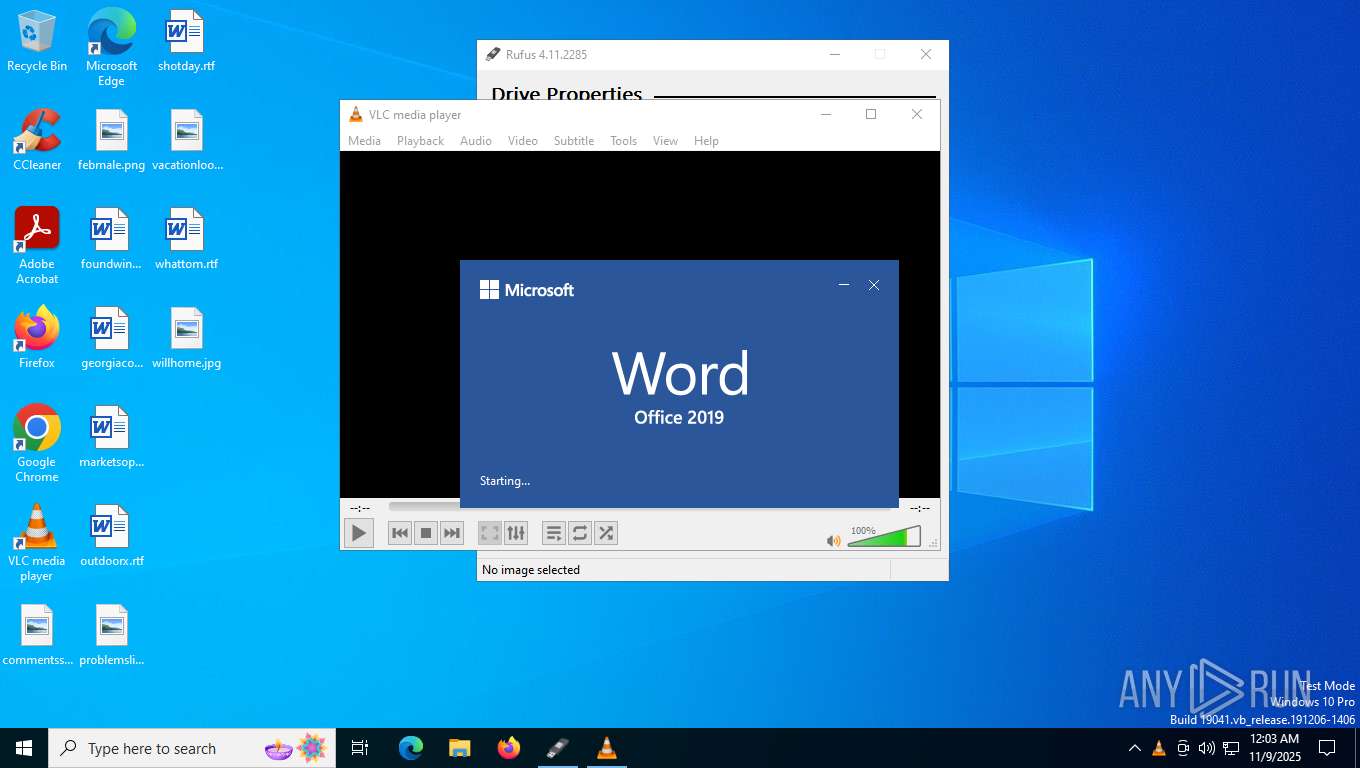Open the VLC icon in system tray
The width and height of the screenshot is (1360, 768).
click(1159, 748)
